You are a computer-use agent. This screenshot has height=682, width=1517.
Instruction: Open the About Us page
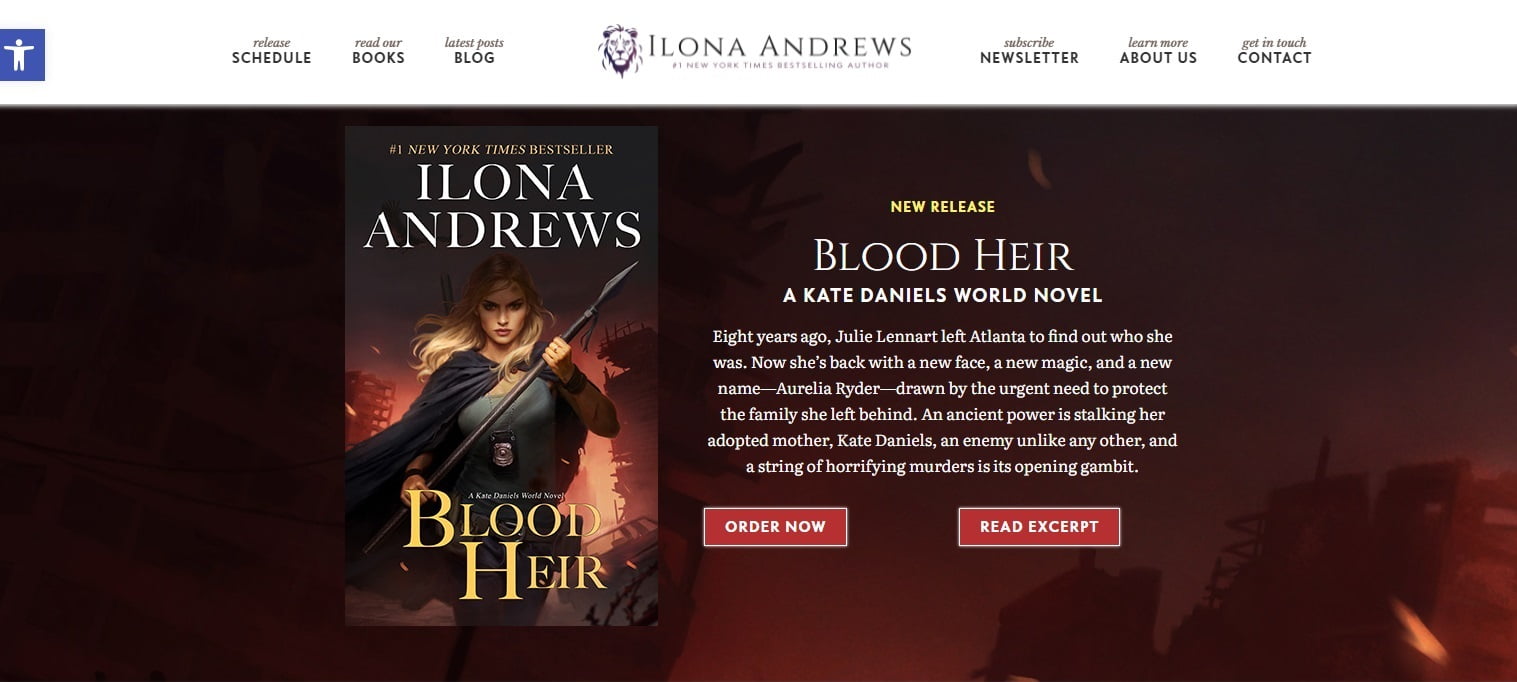(x=1158, y=51)
